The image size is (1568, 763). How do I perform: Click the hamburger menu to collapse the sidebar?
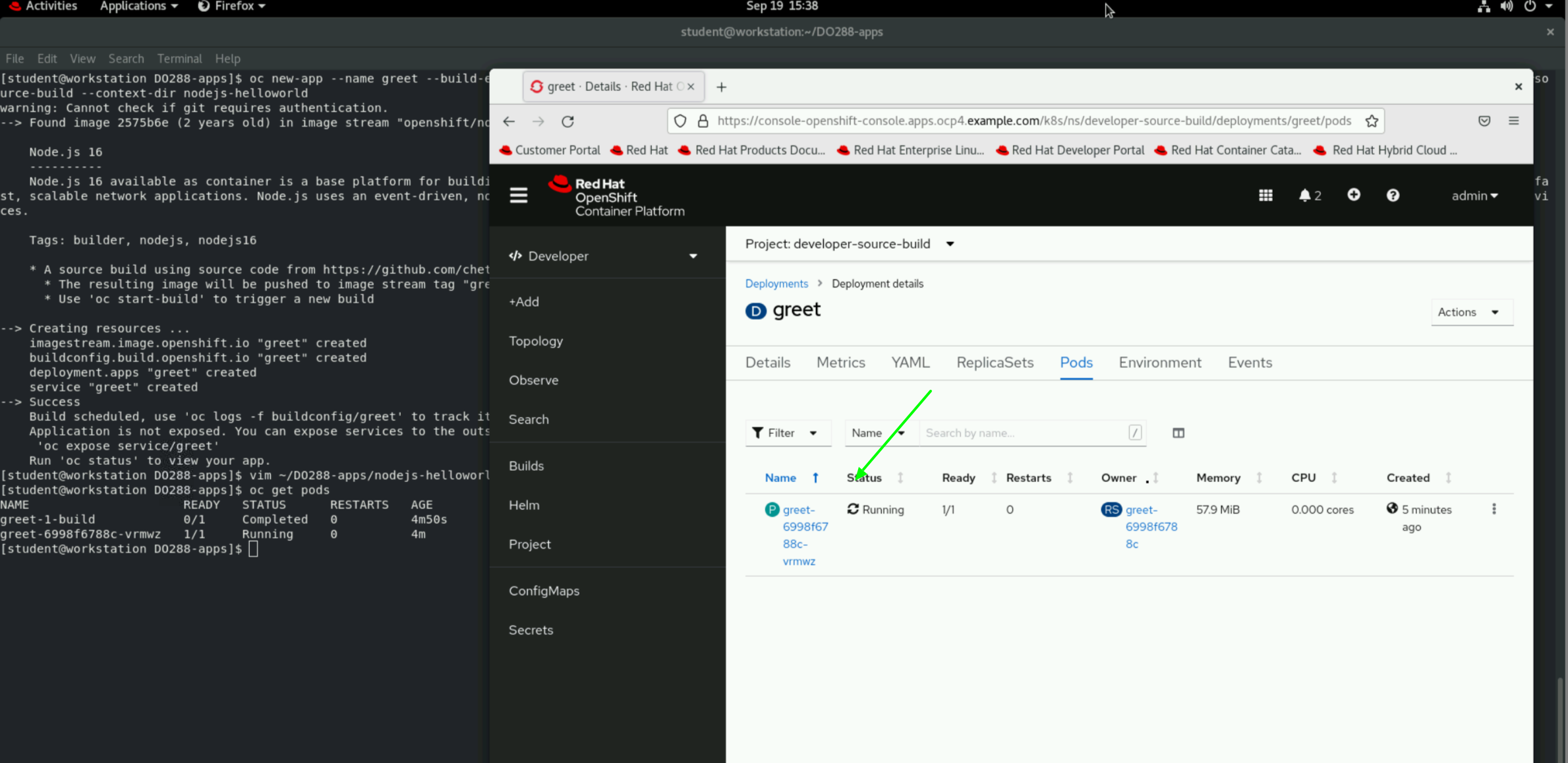pyautogui.click(x=519, y=195)
